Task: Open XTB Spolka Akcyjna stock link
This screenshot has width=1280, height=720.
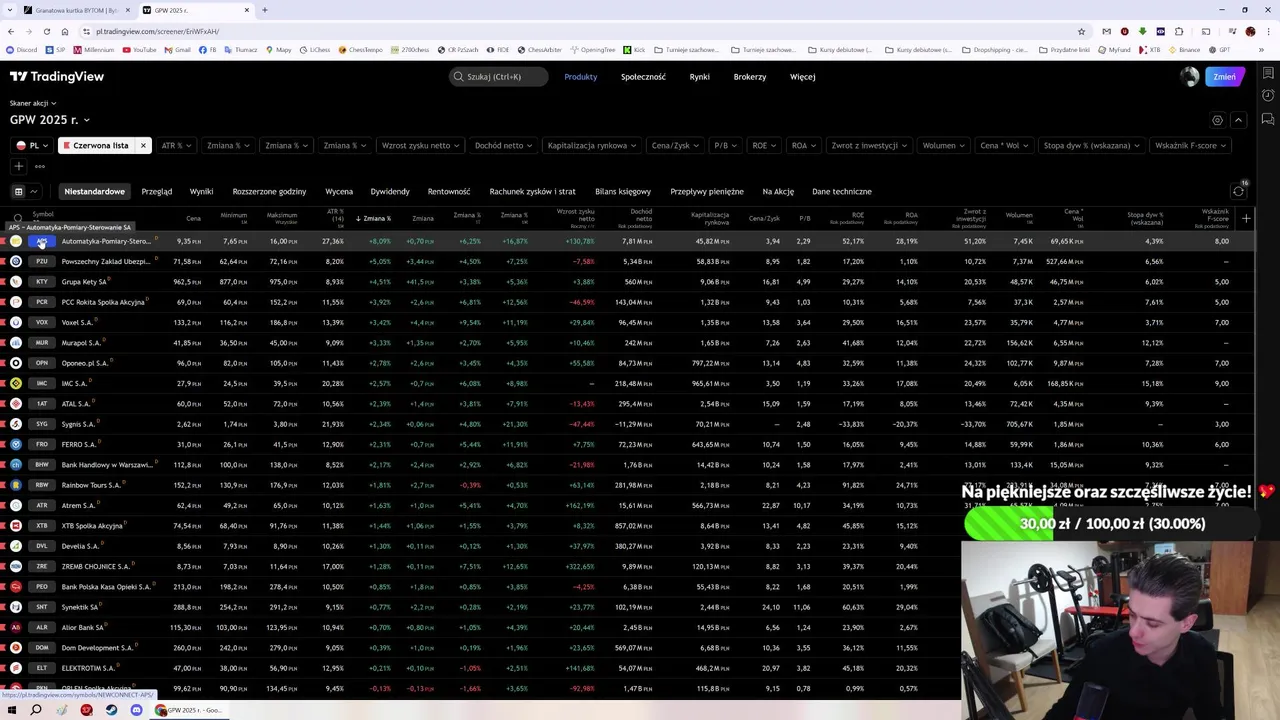Action: pos(92,526)
